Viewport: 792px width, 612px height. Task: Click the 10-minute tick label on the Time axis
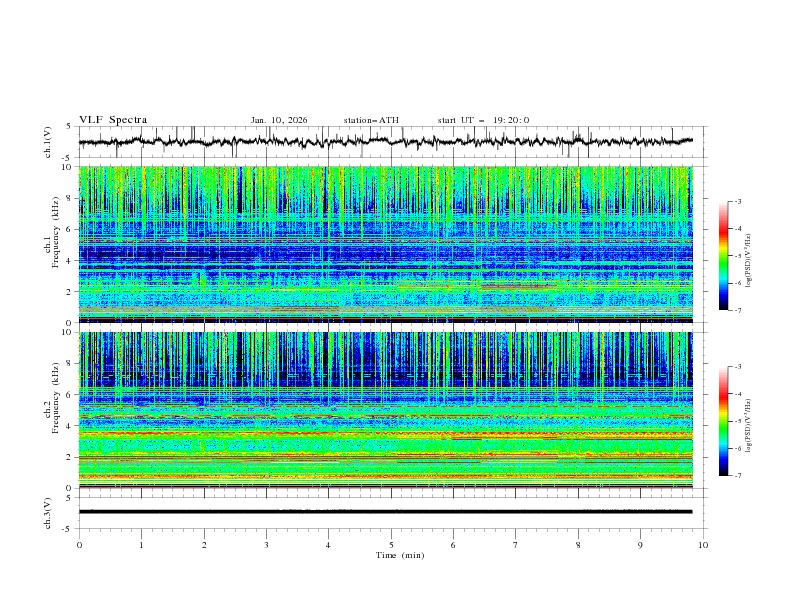tap(702, 545)
